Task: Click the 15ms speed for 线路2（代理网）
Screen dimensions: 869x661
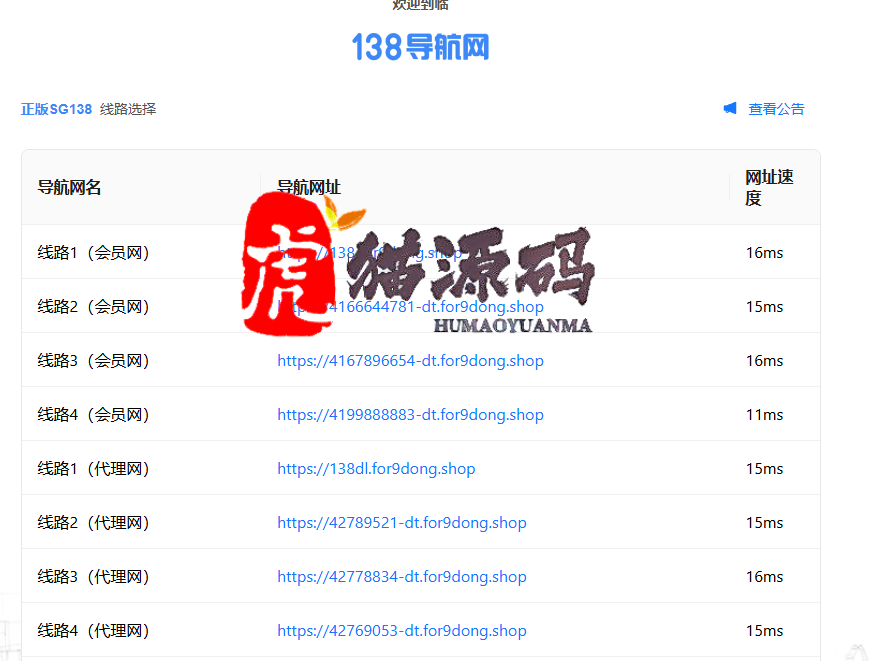Action: click(764, 522)
